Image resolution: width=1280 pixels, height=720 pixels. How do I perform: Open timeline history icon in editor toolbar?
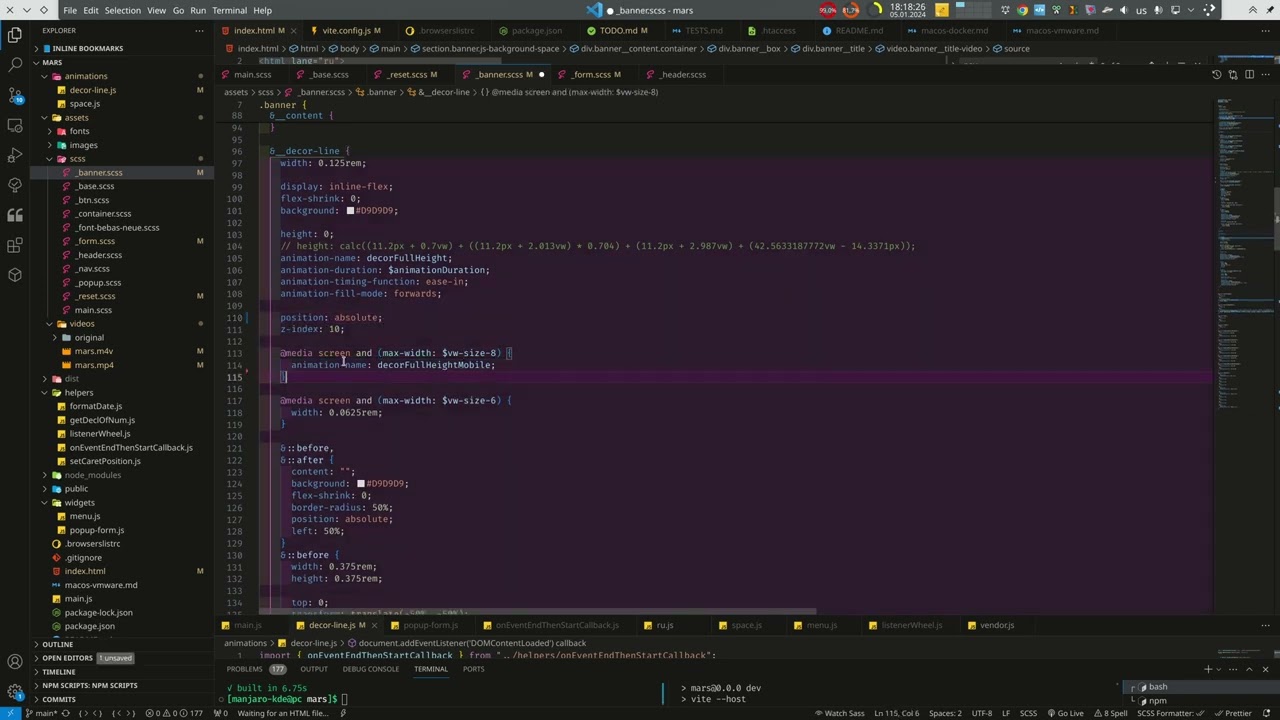[1217, 74]
